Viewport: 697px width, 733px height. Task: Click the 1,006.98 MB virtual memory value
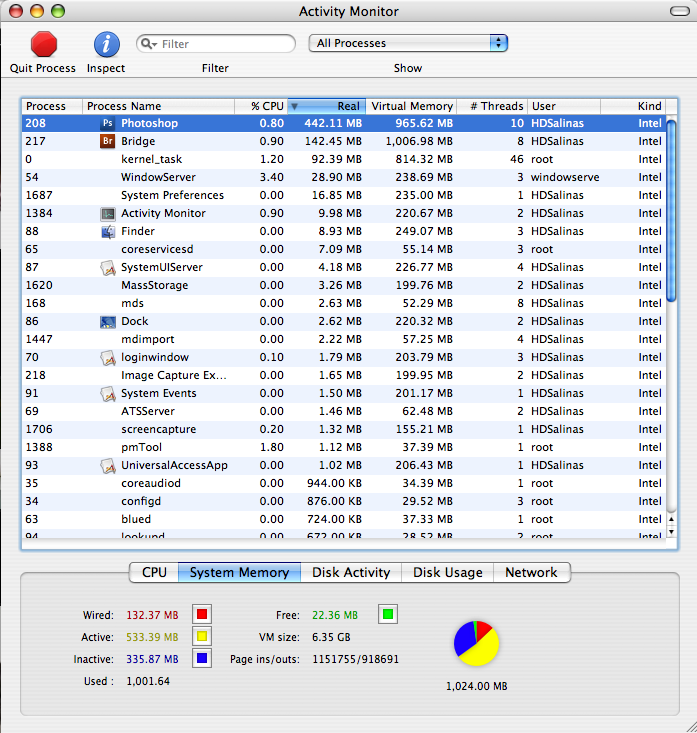(419, 141)
